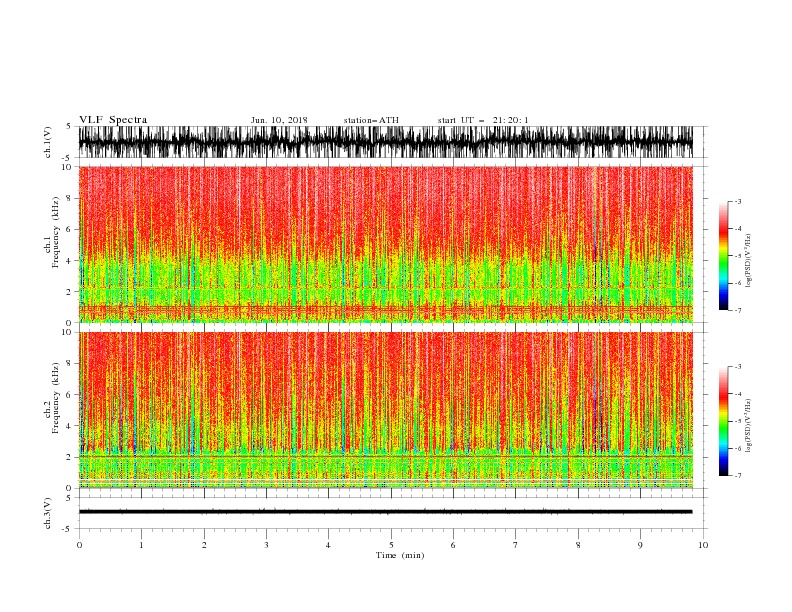Click the time axis tick label '0'
The width and height of the screenshot is (792, 612).
click(79, 545)
